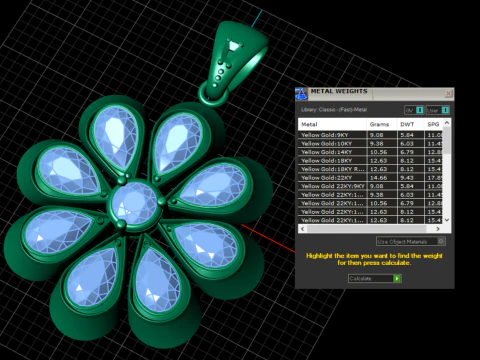This screenshot has height=360, width=480.
Task: Click the metal list scroll-up arrow
Action: 447,123
